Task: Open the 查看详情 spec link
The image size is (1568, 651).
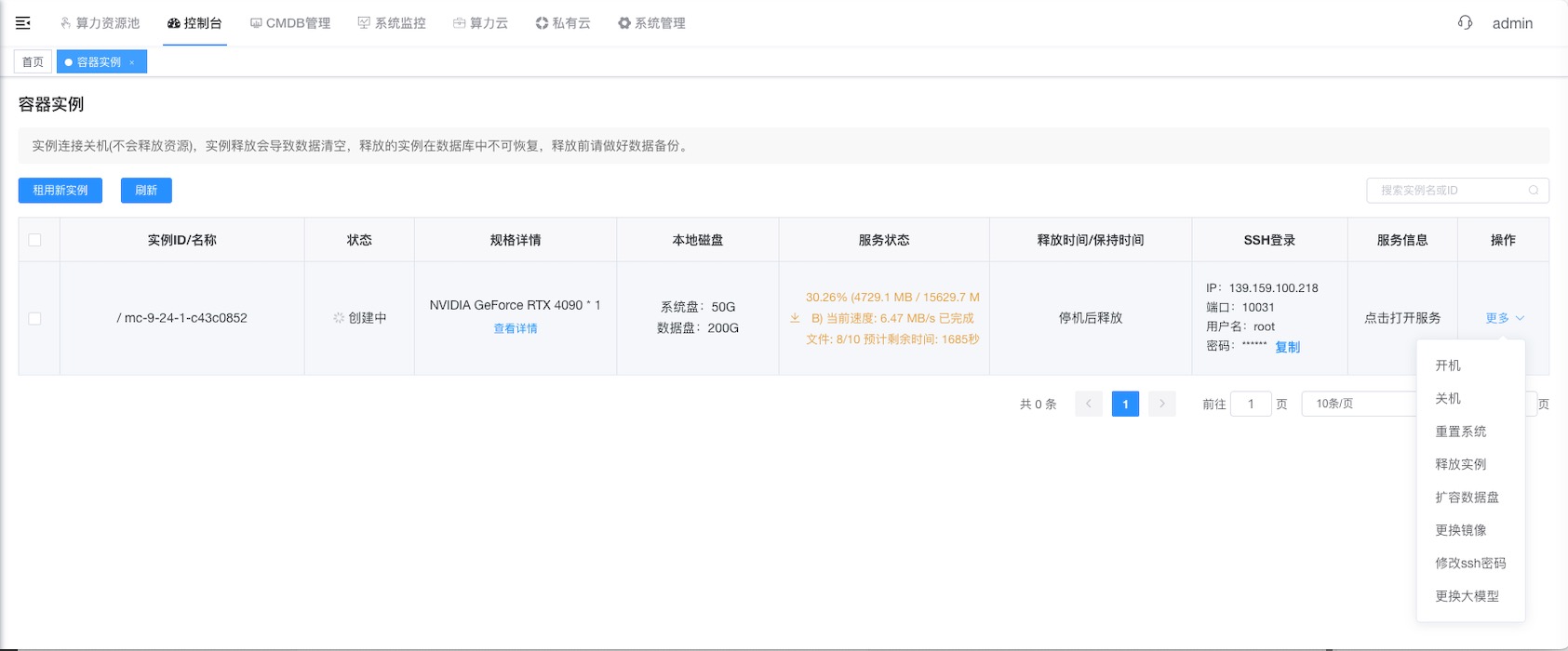Action: coord(516,328)
